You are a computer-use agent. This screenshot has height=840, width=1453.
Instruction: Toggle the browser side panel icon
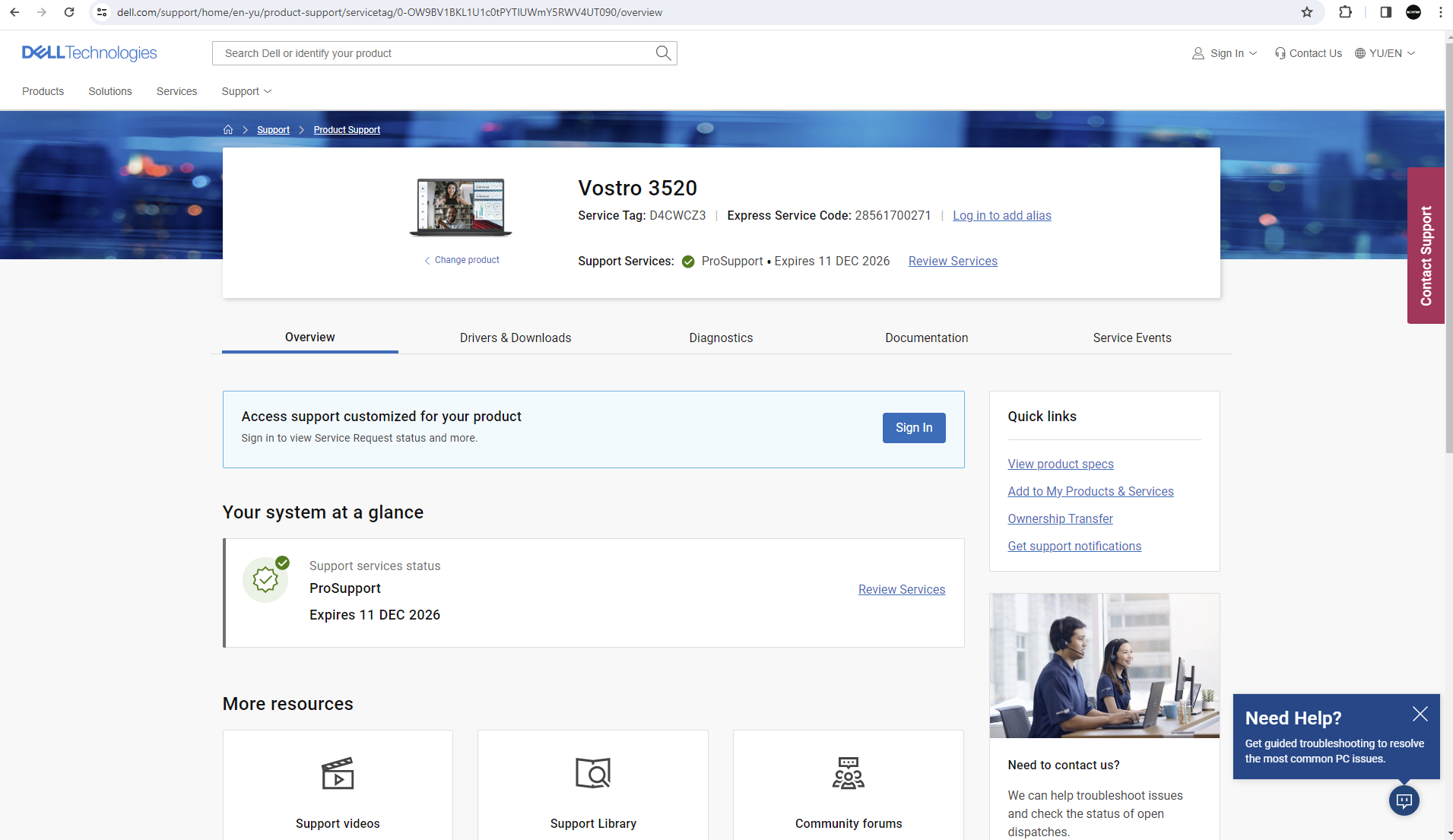click(x=1385, y=12)
